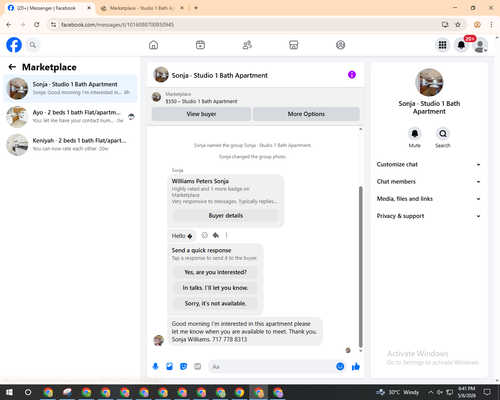Click the chat scrollbar thumb
Viewport: 500px width, 400px height.
click(360, 267)
